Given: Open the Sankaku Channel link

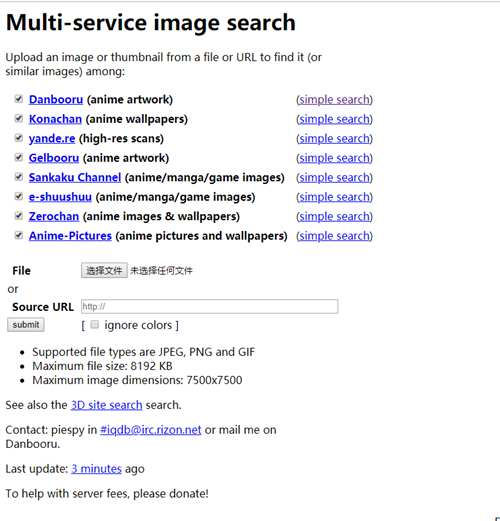Looking at the screenshot, I should (x=75, y=177).
